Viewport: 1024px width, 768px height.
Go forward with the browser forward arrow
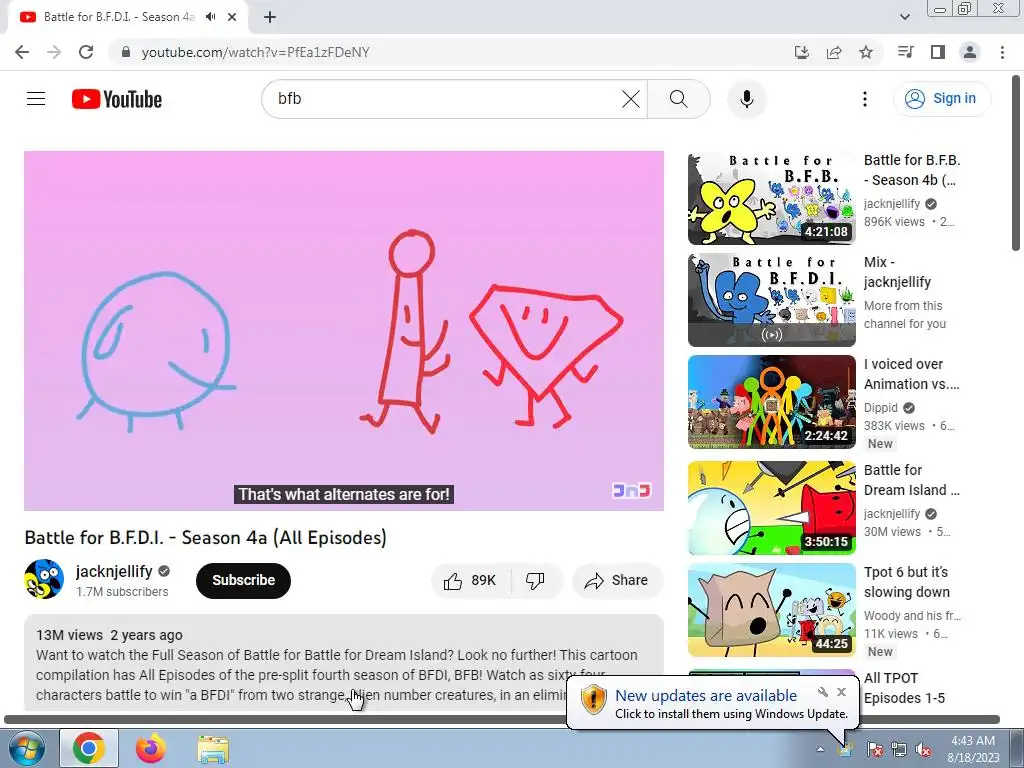(x=54, y=52)
